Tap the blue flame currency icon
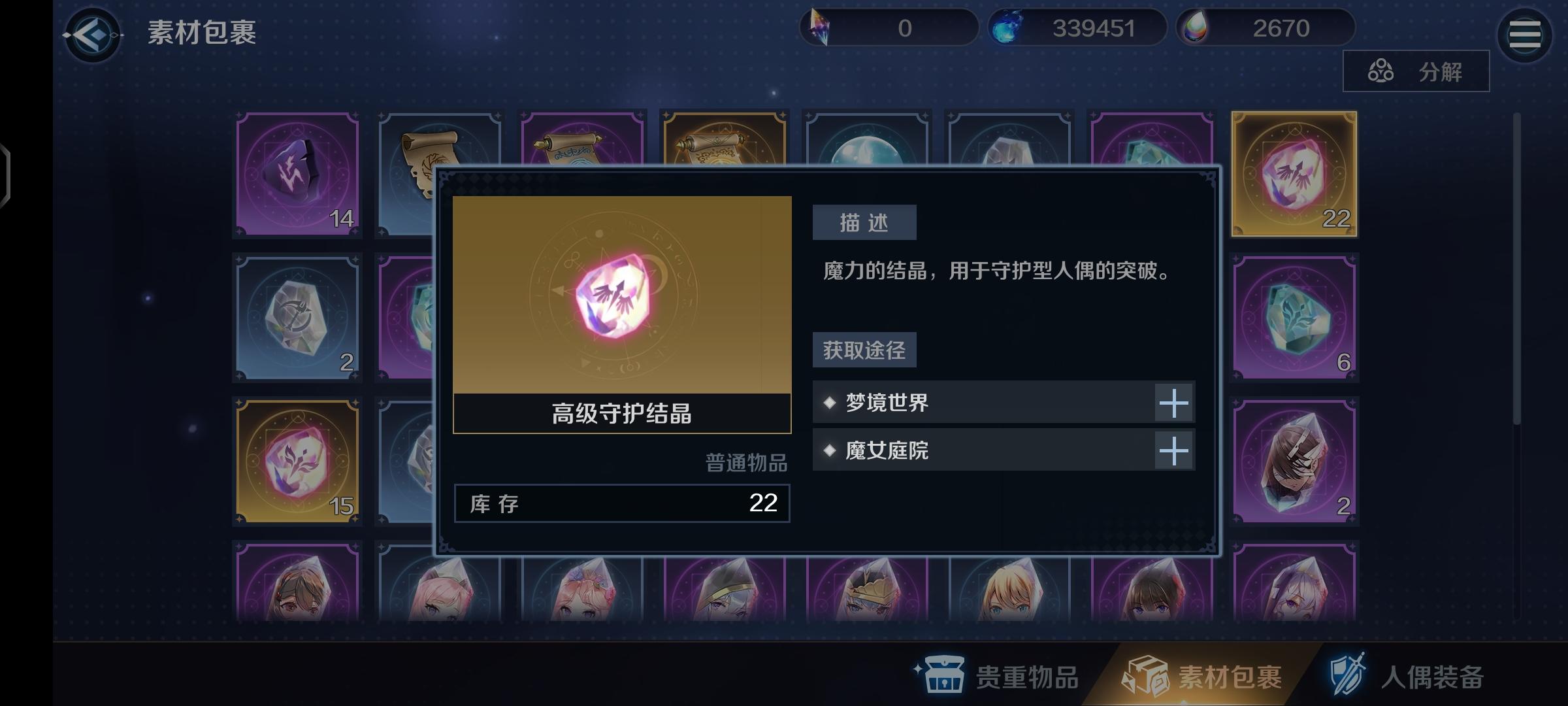Viewport: 1568px width, 706px height. click(1006, 29)
